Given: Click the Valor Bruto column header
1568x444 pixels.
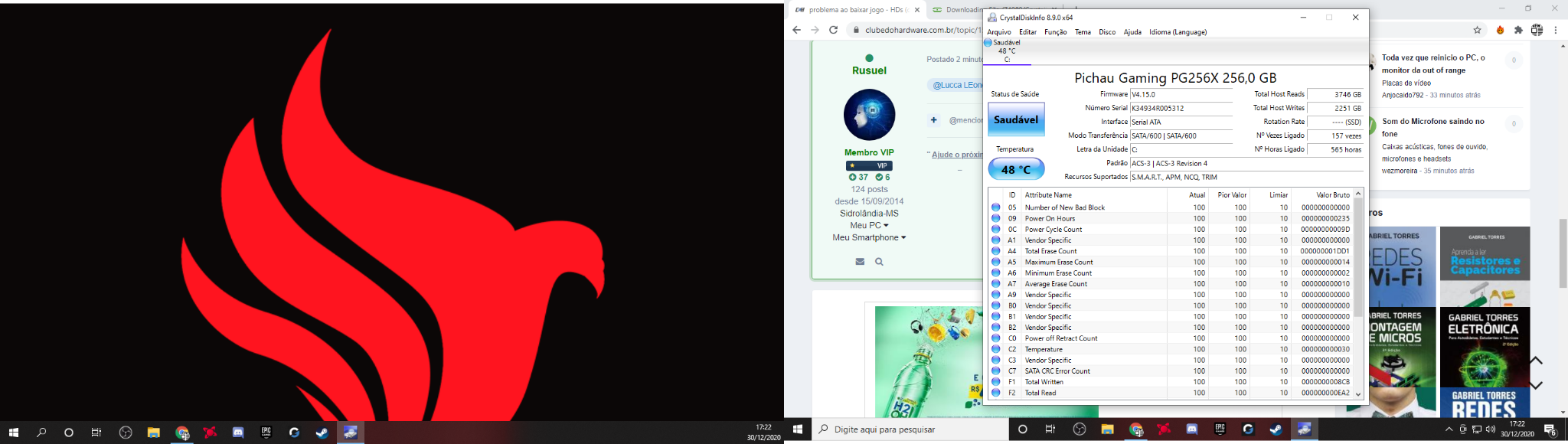Looking at the screenshot, I should (1321, 195).
